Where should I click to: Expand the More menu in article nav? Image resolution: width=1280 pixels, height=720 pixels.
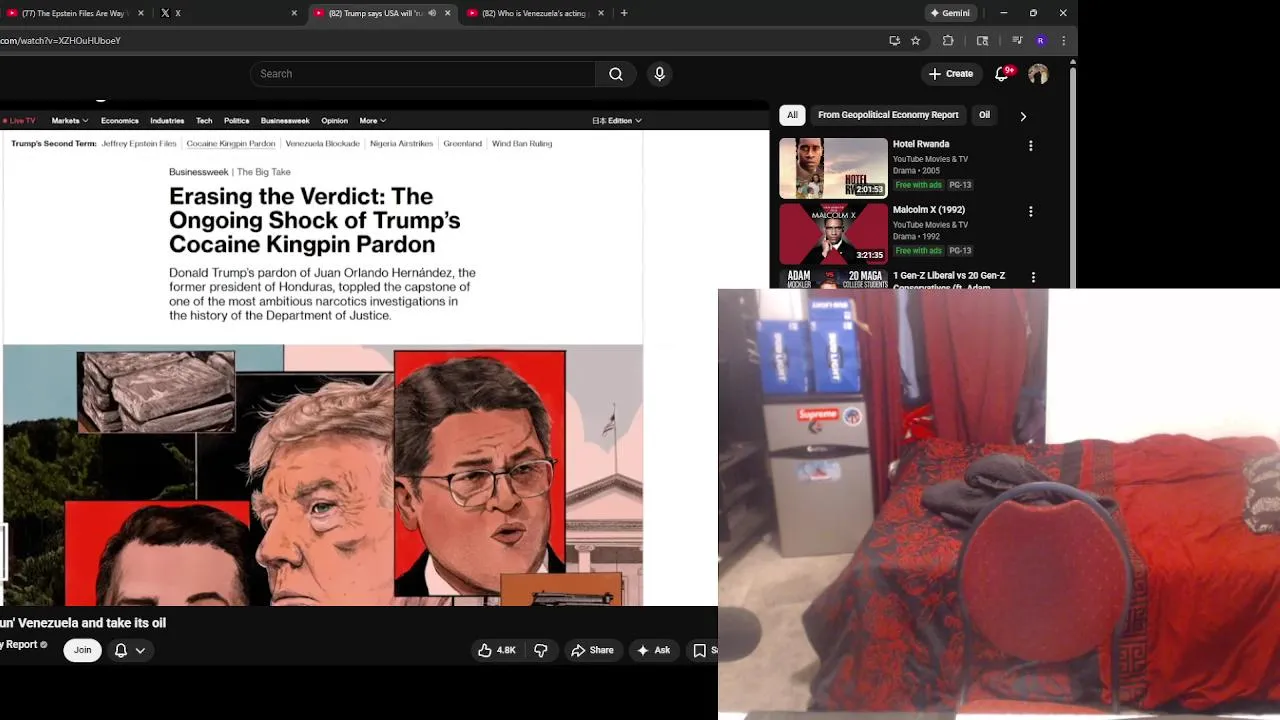[373, 121]
